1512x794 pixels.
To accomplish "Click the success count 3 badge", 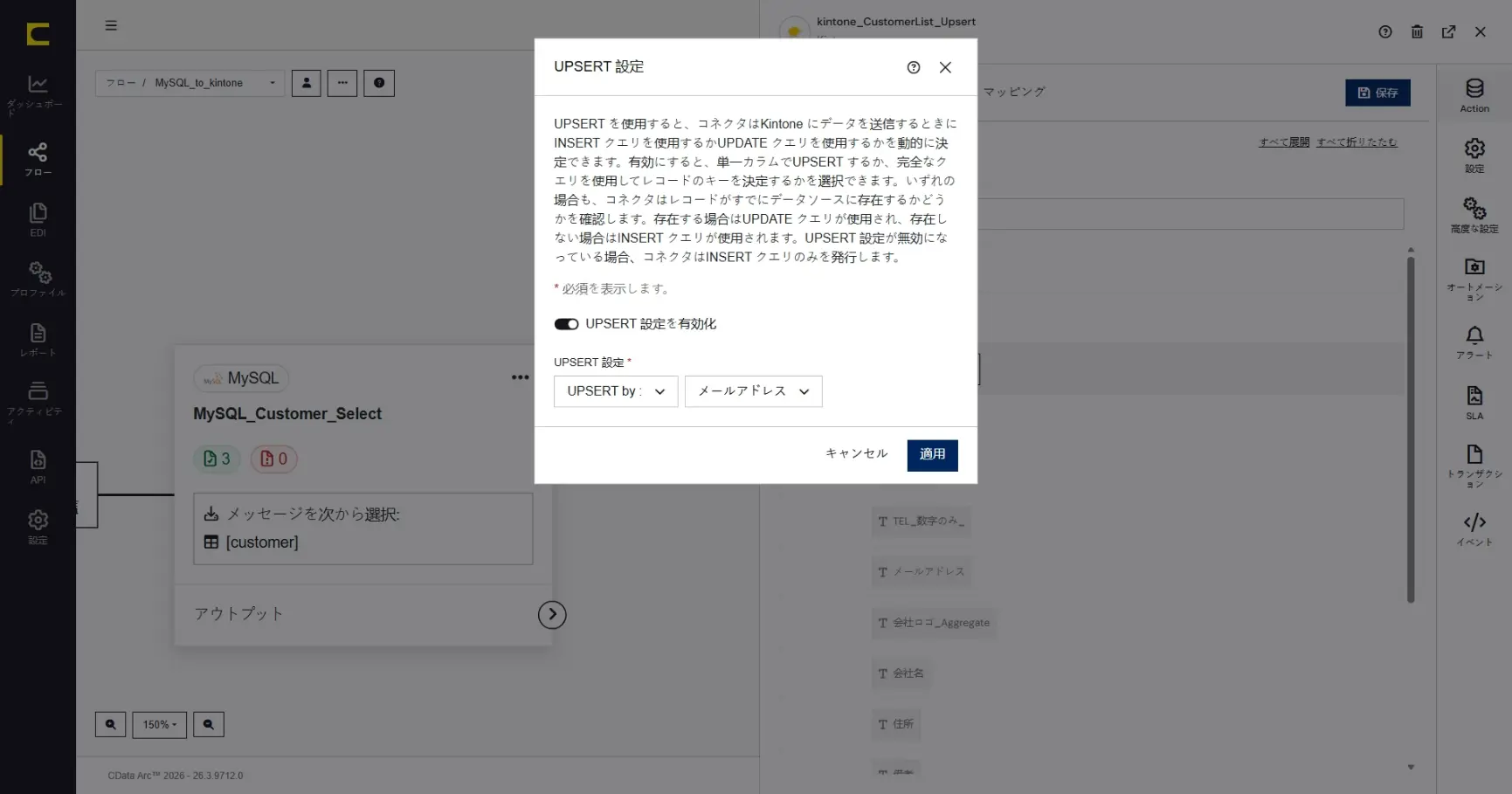I will (x=217, y=459).
